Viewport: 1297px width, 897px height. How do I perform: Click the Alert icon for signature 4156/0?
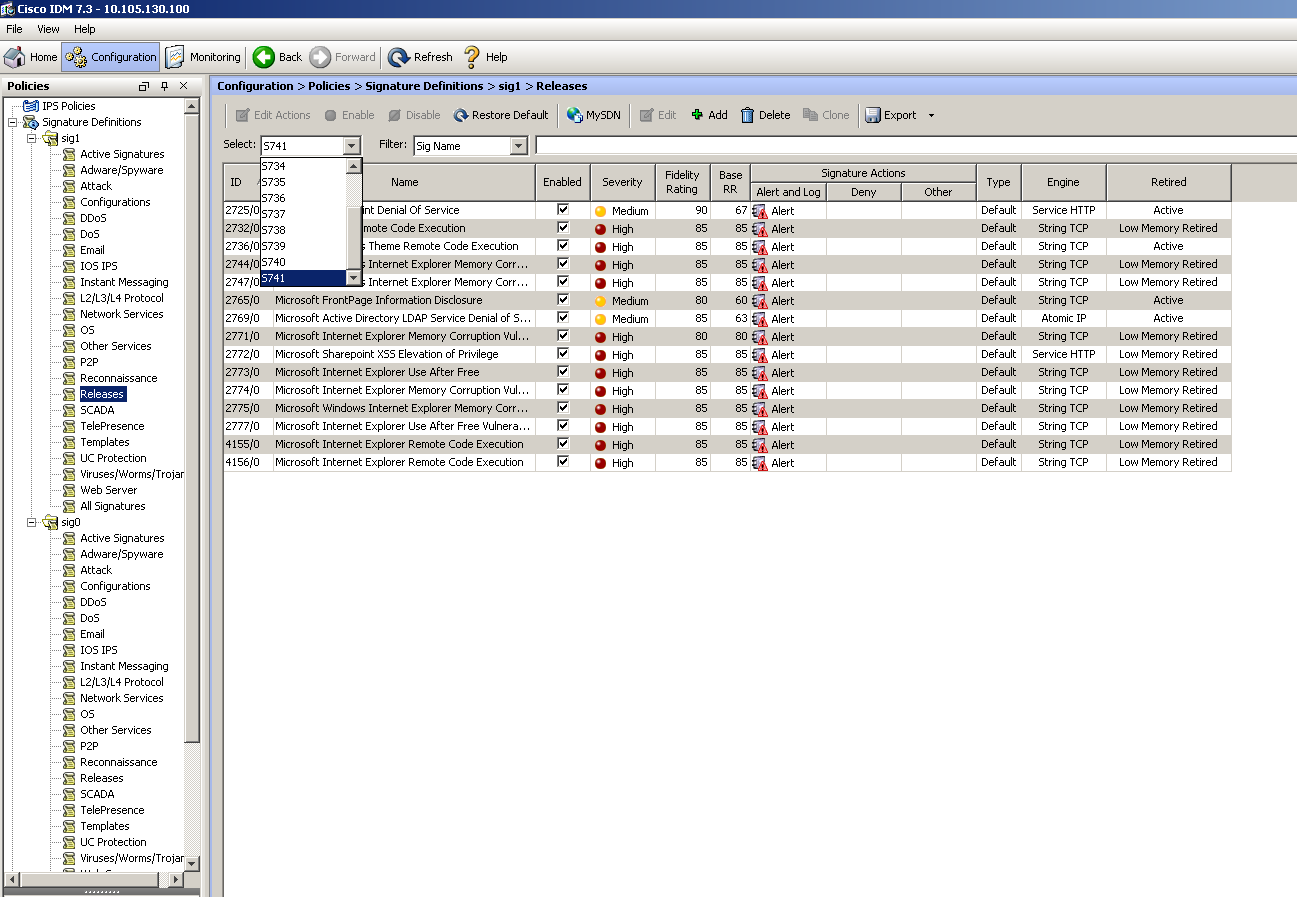pos(759,463)
